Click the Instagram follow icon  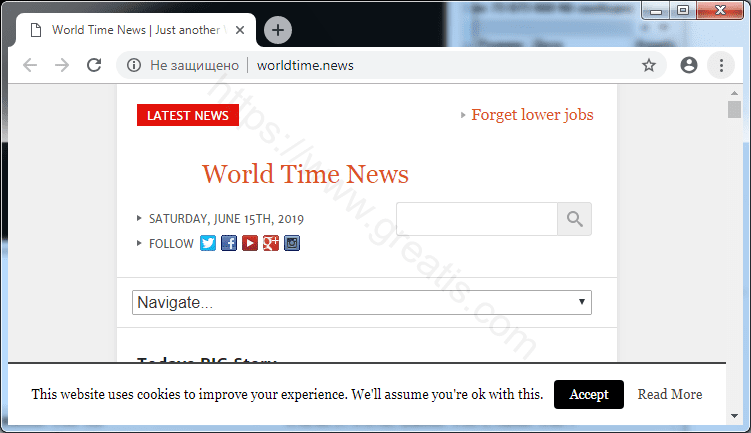(x=292, y=243)
